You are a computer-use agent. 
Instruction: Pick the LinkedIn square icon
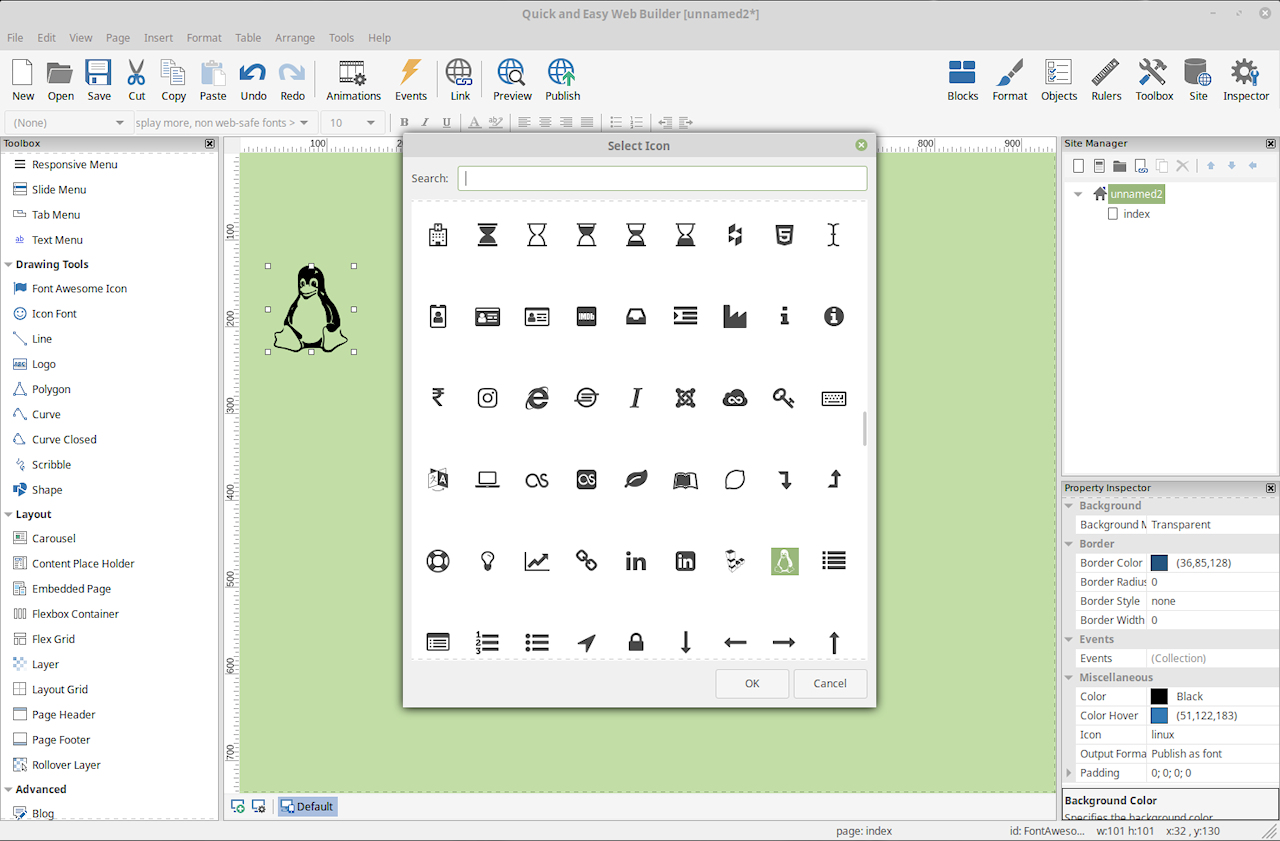[685, 561]
